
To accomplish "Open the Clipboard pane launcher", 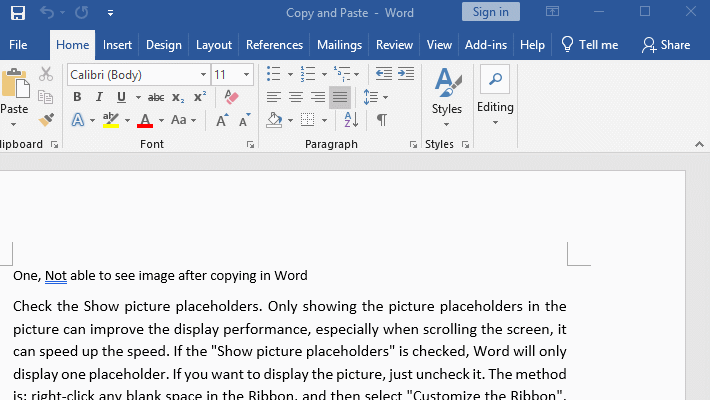I will (x=54, y=145).
